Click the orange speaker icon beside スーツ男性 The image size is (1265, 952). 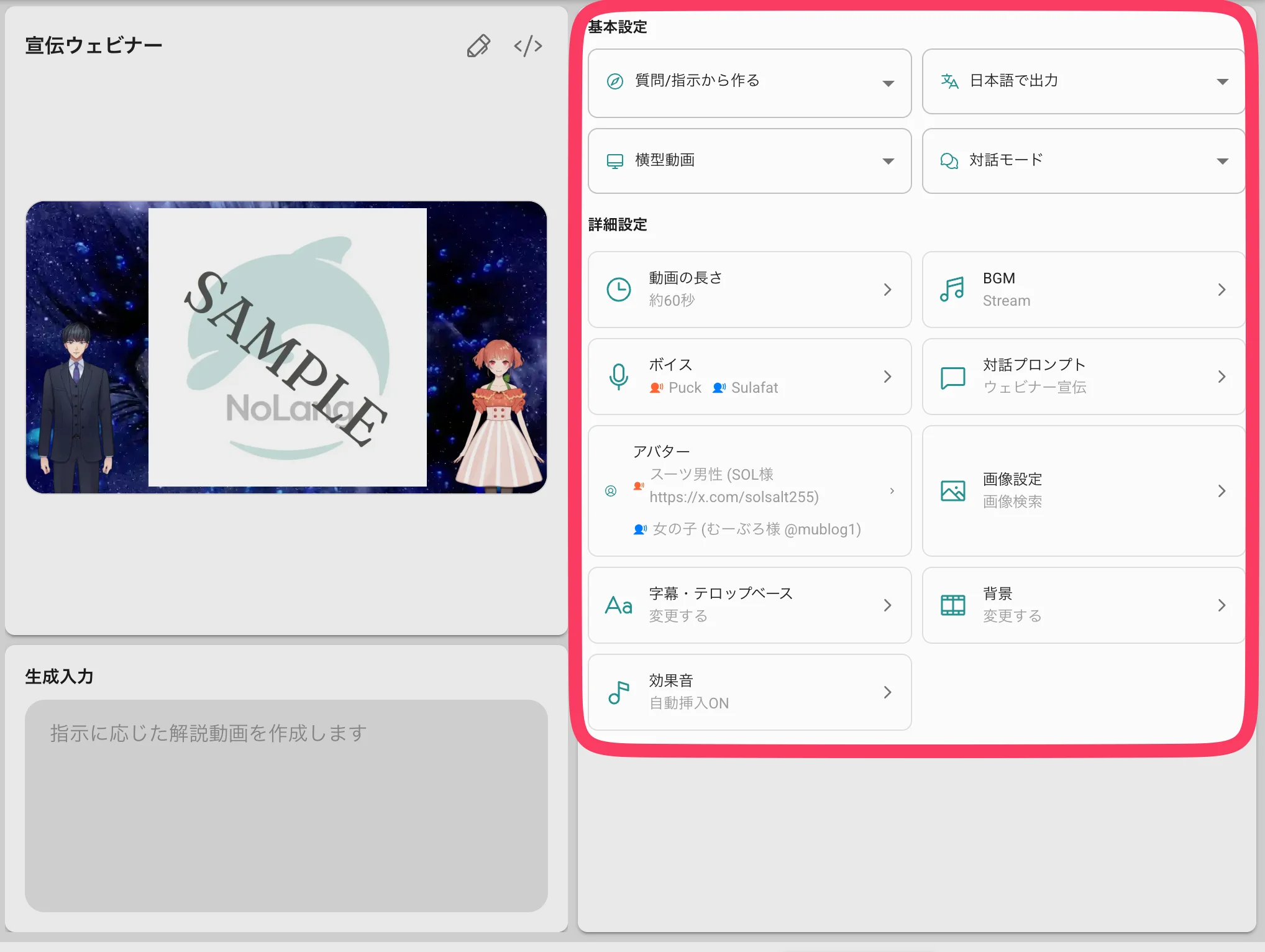click(x=639, y=486)
